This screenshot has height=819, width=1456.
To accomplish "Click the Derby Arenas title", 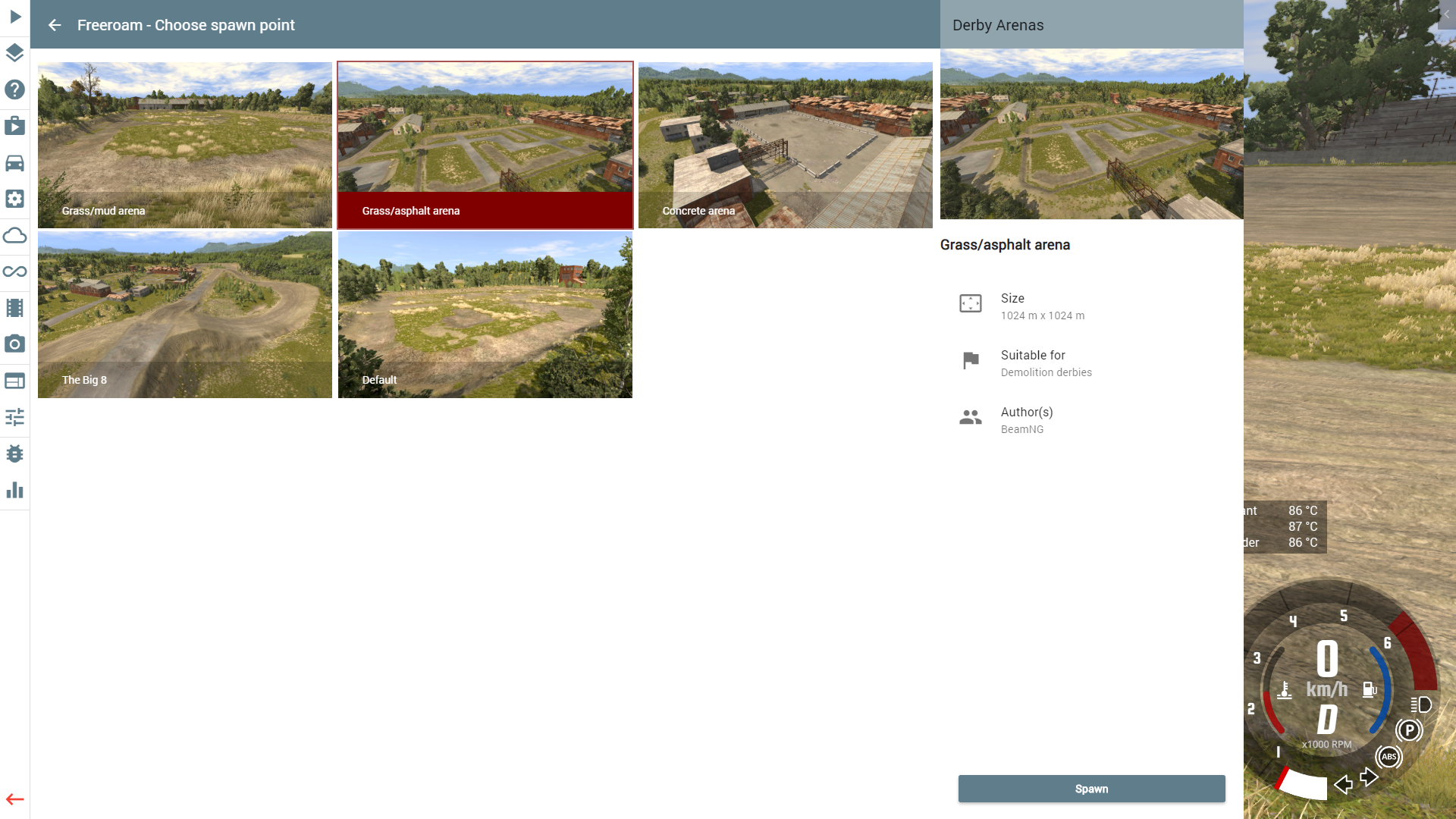I will coord(998,25).
